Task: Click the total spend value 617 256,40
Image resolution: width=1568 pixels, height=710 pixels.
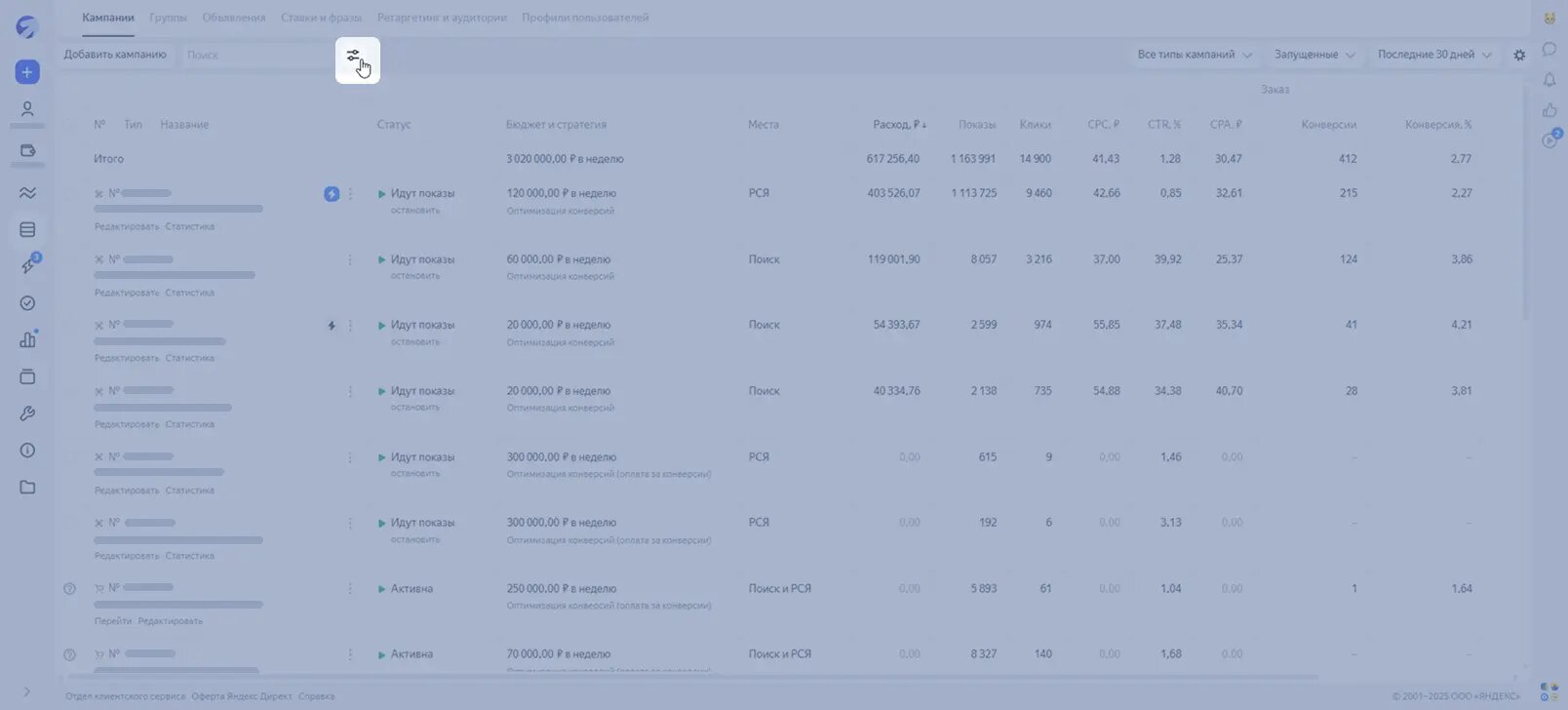Action: tap(893, 159)
